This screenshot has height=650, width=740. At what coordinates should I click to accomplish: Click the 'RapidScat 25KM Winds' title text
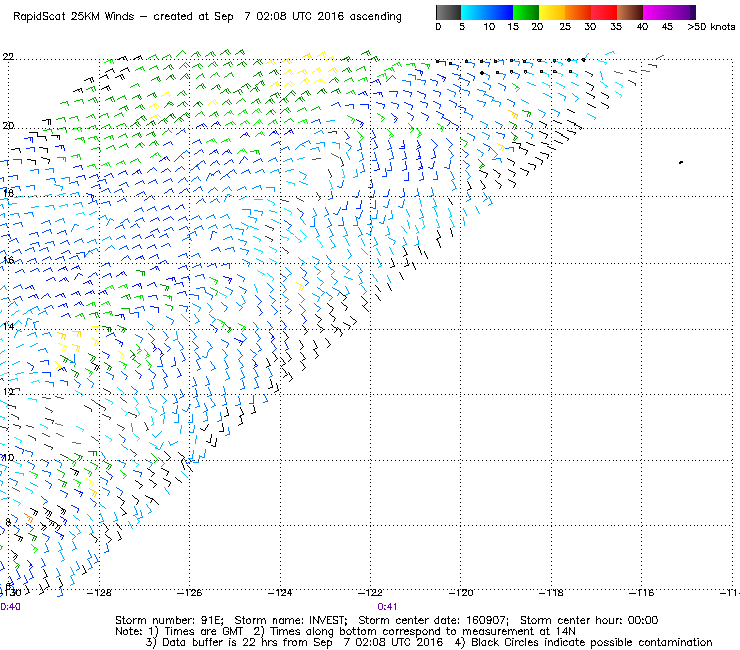[x=74, y=17]
